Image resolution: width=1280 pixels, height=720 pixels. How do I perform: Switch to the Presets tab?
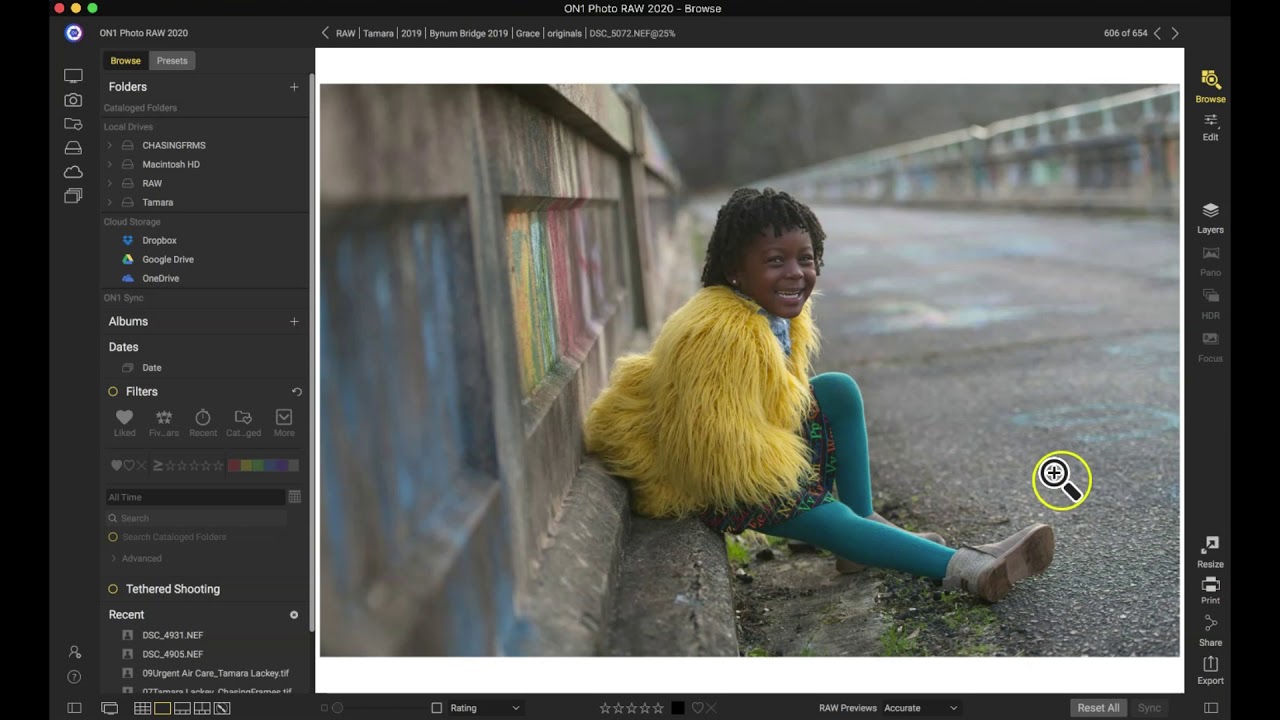click(x=172, y=61)
